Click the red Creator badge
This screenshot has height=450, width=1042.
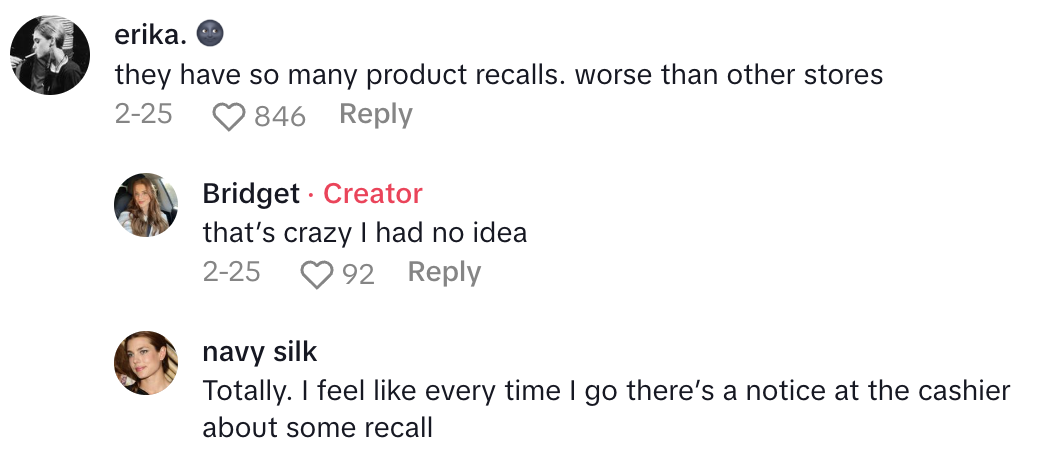tap(372, 193)
